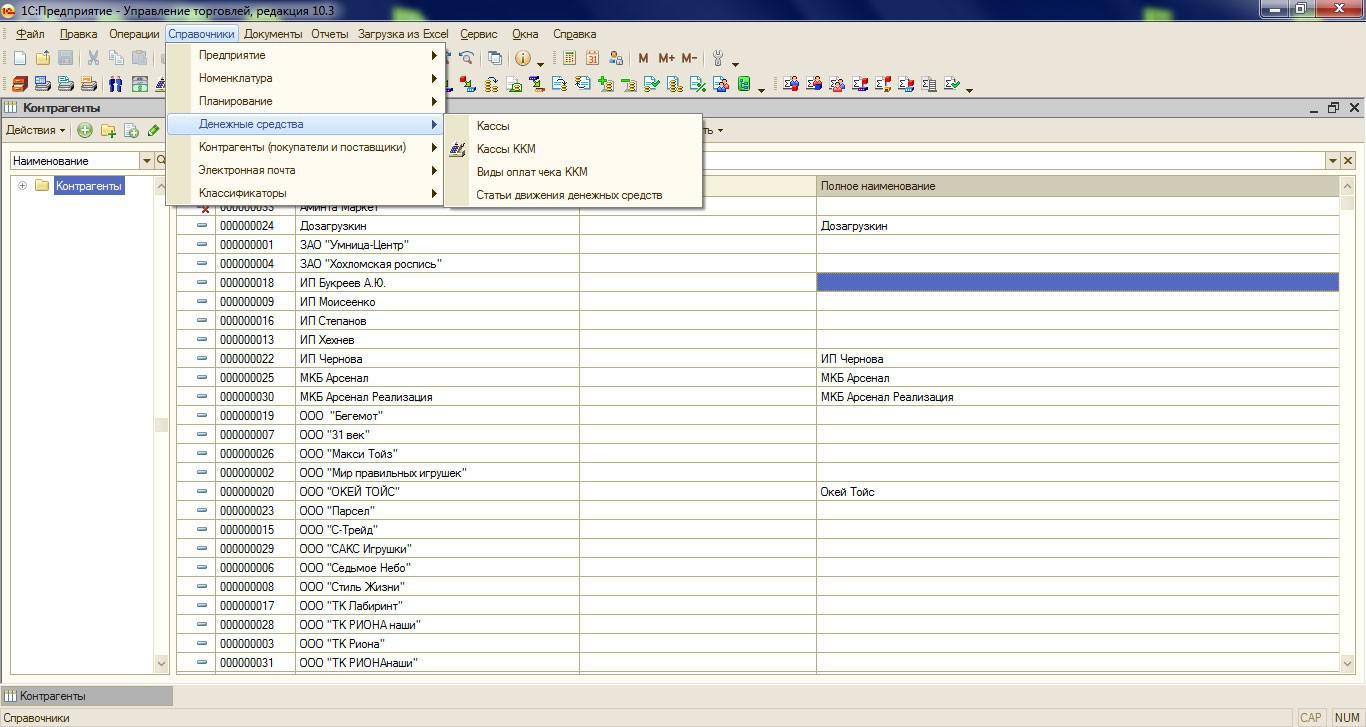The width and height of the screenshot is (1366, 727).
Task: Choose Статьи движения денежных средств menu entry
Action: click(569, 195)
